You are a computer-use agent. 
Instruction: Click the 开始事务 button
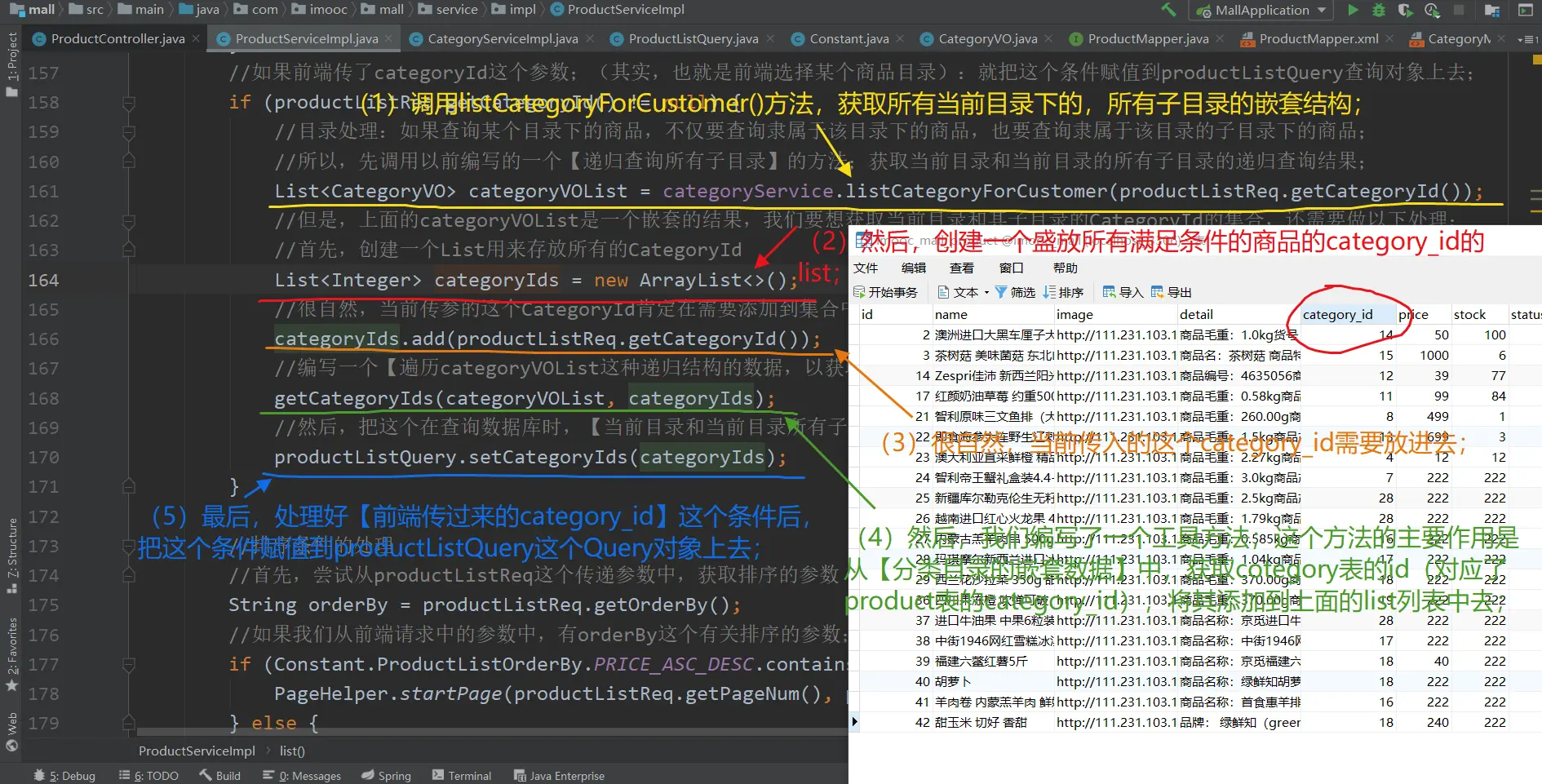tap(885, 292)
